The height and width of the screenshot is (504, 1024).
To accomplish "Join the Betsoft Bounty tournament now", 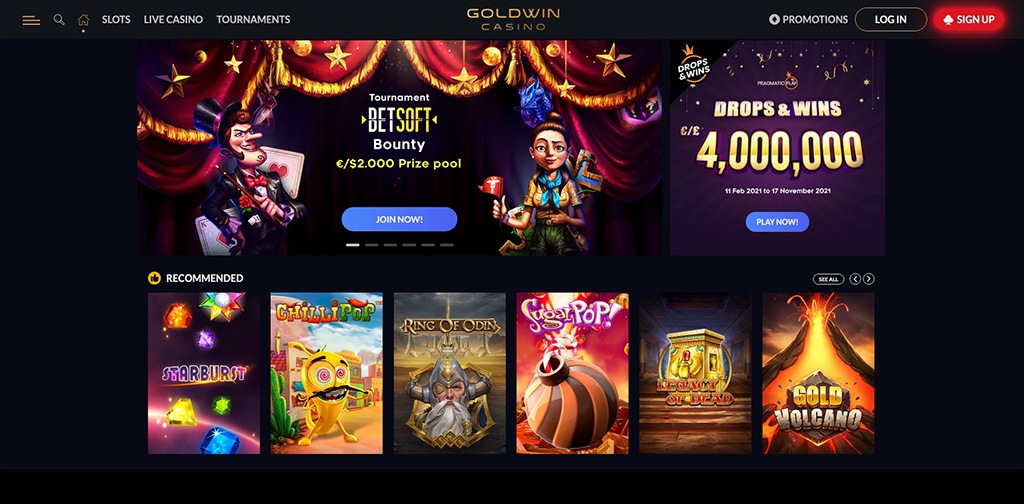I will (x=399, y=219).
